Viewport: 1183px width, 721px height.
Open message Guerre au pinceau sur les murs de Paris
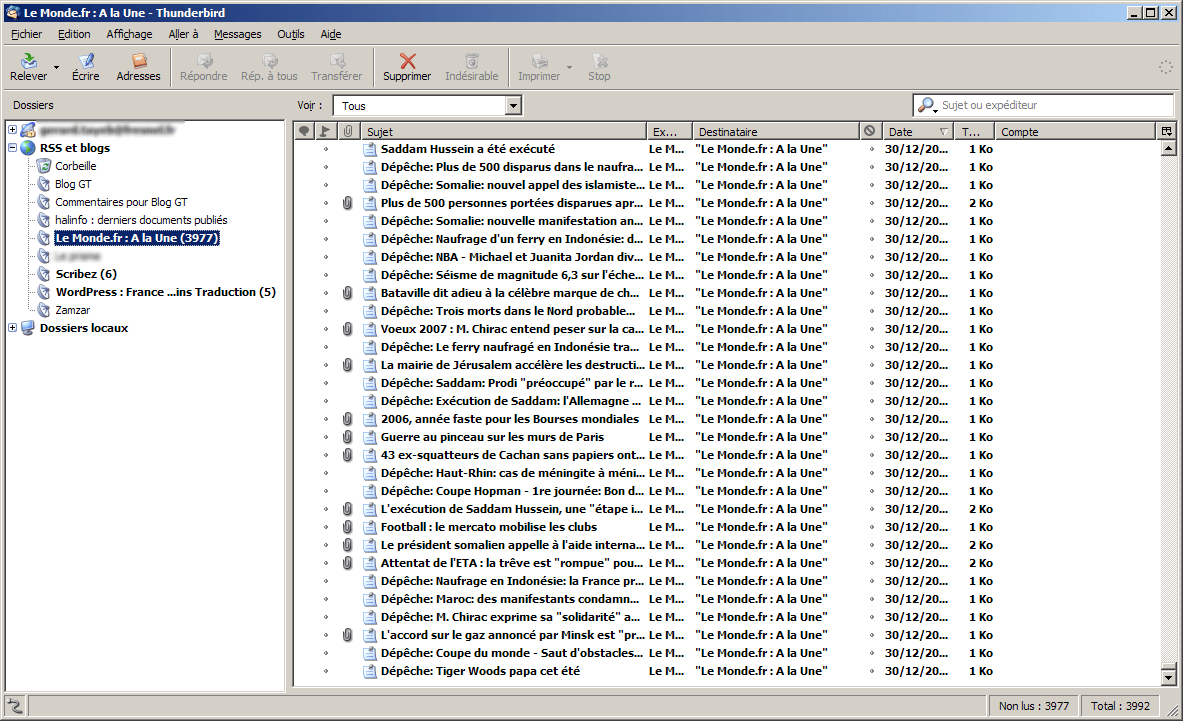[x=492, y=437]
